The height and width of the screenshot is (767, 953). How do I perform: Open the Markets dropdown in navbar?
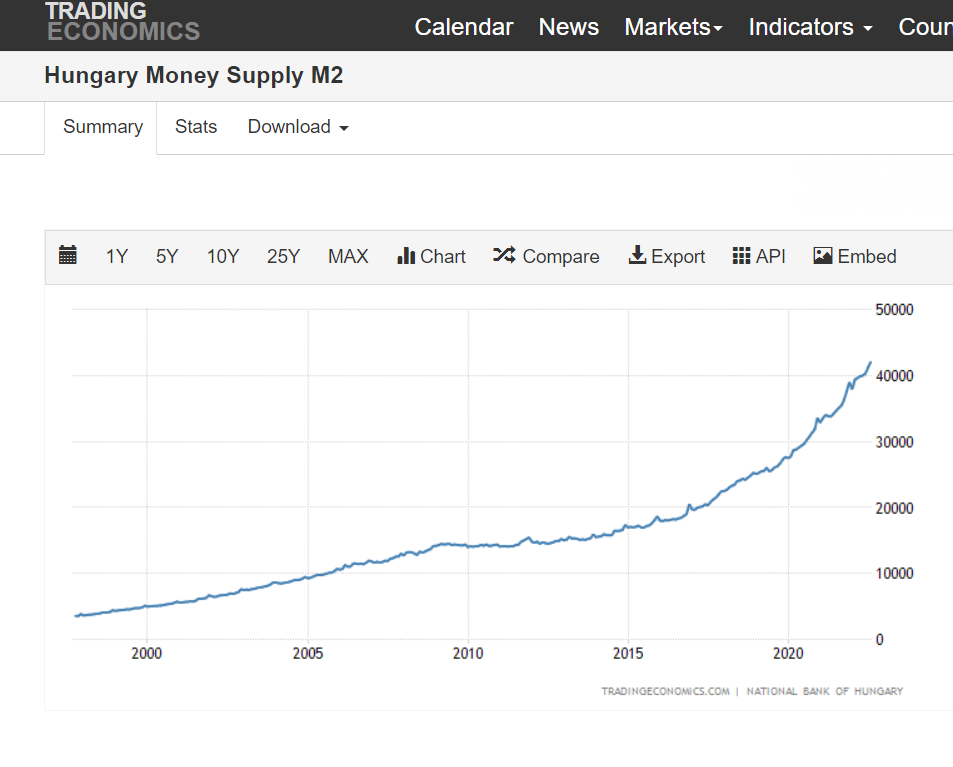coord(673,27)
